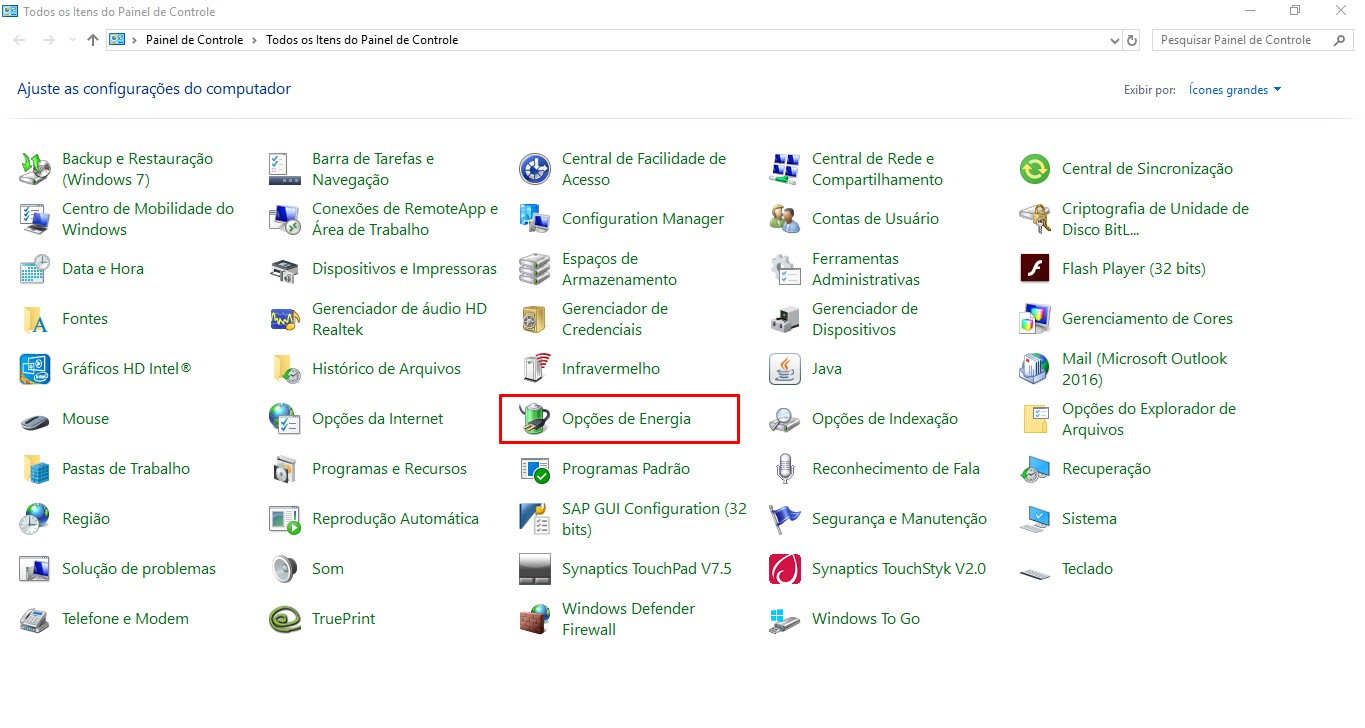This screenshot has width=1365, height=728.
Task: Click the Forward navigation arrow
Action: pos(48,40)
